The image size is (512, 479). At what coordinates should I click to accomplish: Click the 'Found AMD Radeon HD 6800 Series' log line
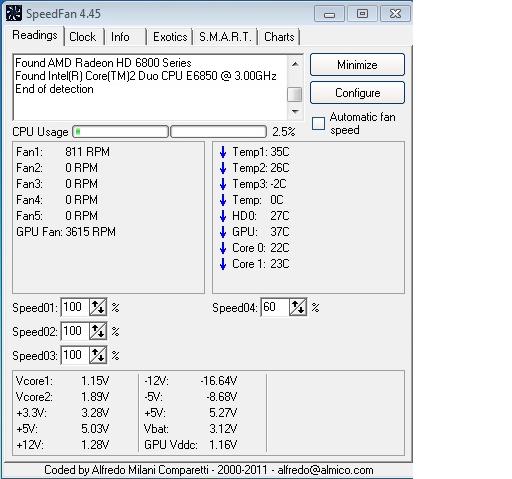[103, 63]
